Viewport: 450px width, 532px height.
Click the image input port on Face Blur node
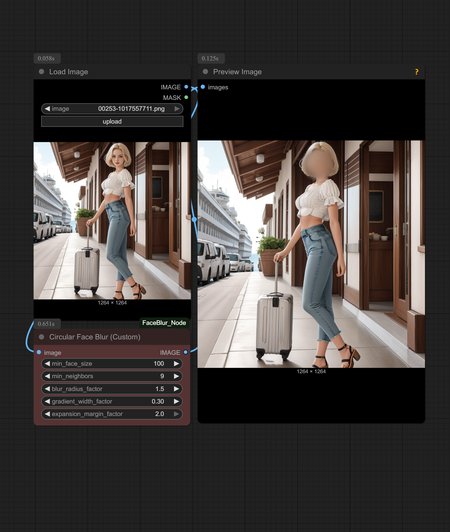click(x=39, y=352)
